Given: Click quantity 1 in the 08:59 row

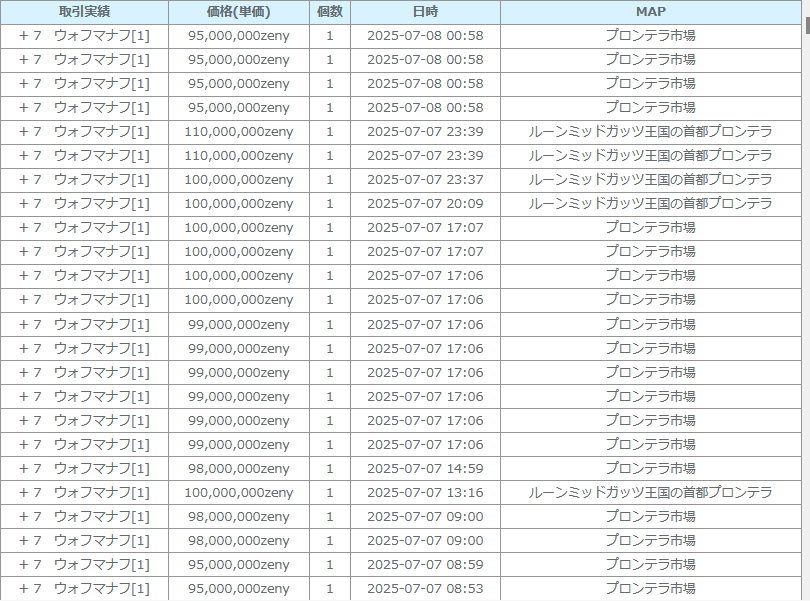Looking at the screenshot, I should coord(330,565).
